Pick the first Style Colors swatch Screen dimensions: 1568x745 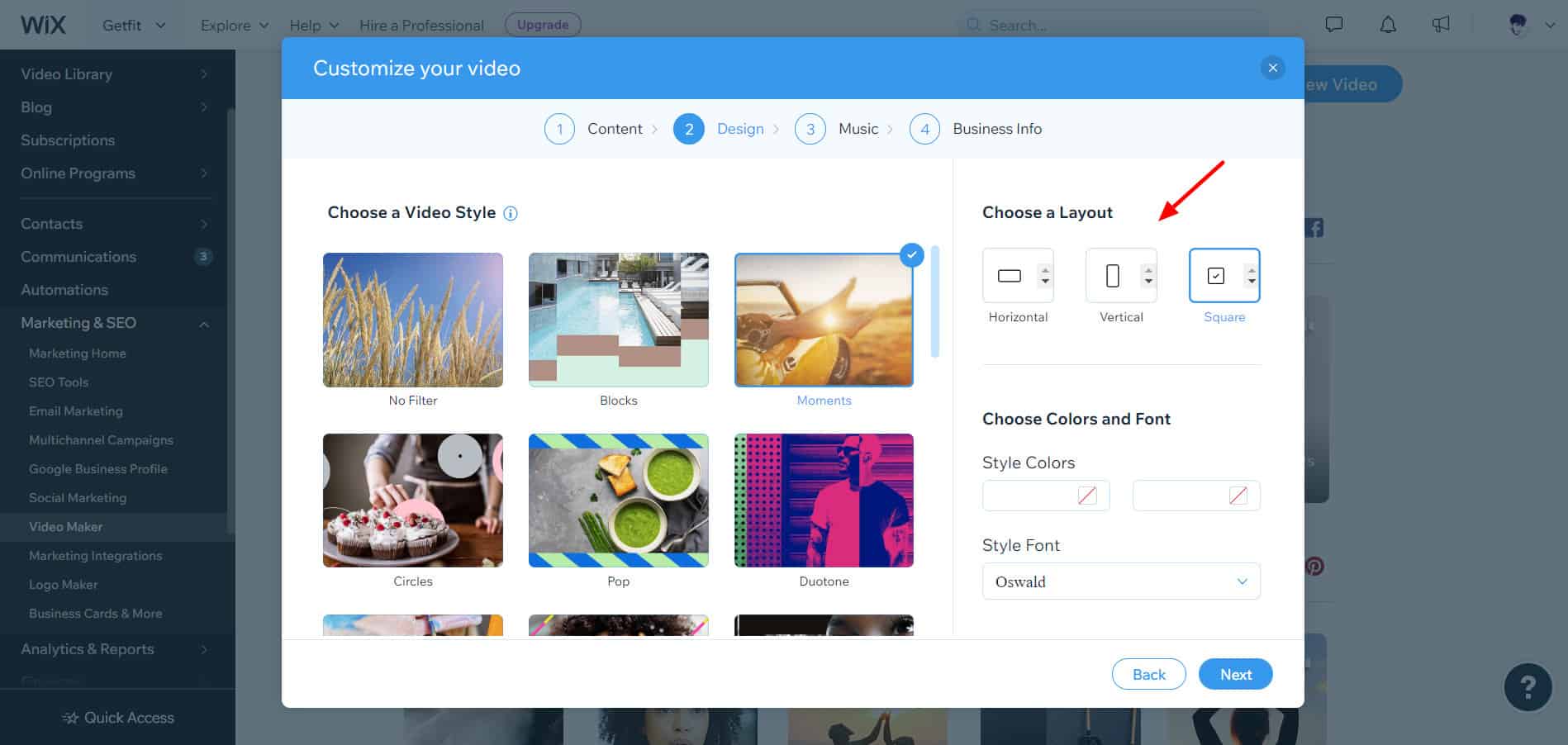[1045, 496]
